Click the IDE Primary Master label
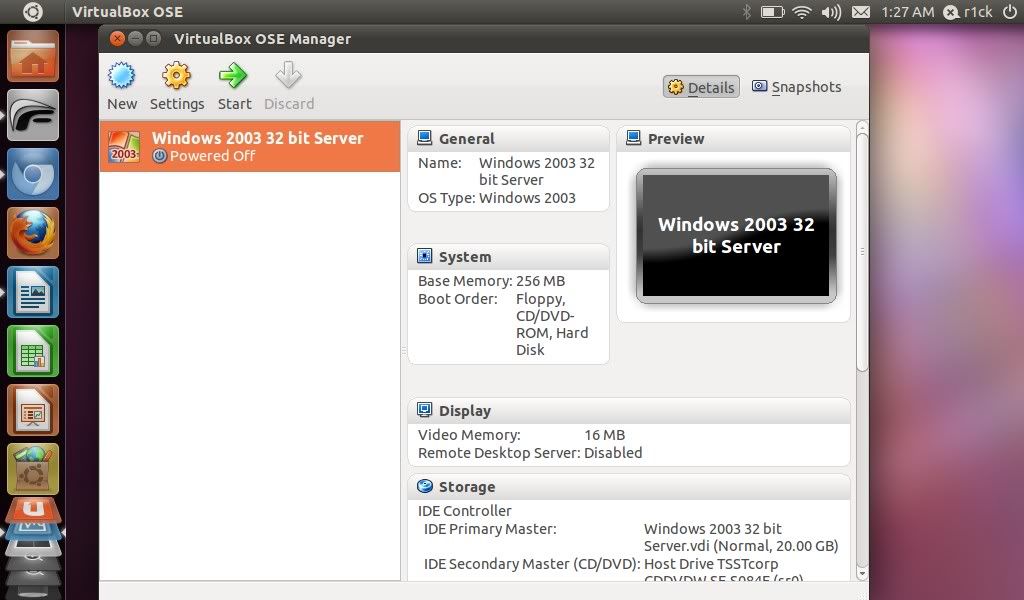This screenshot has height=600, width=1024. 490,529
